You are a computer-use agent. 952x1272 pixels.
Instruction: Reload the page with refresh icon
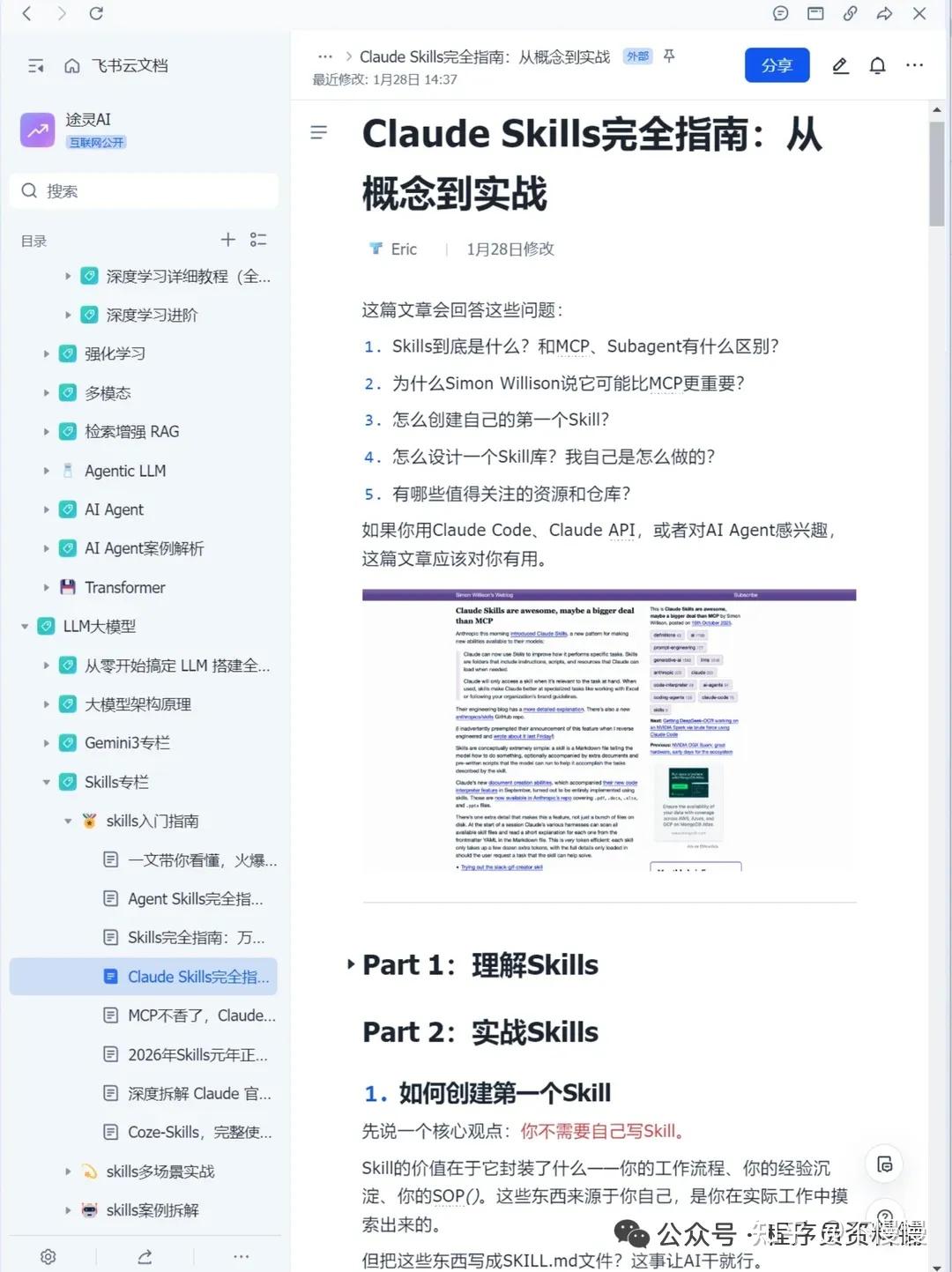tap(96, 13)
